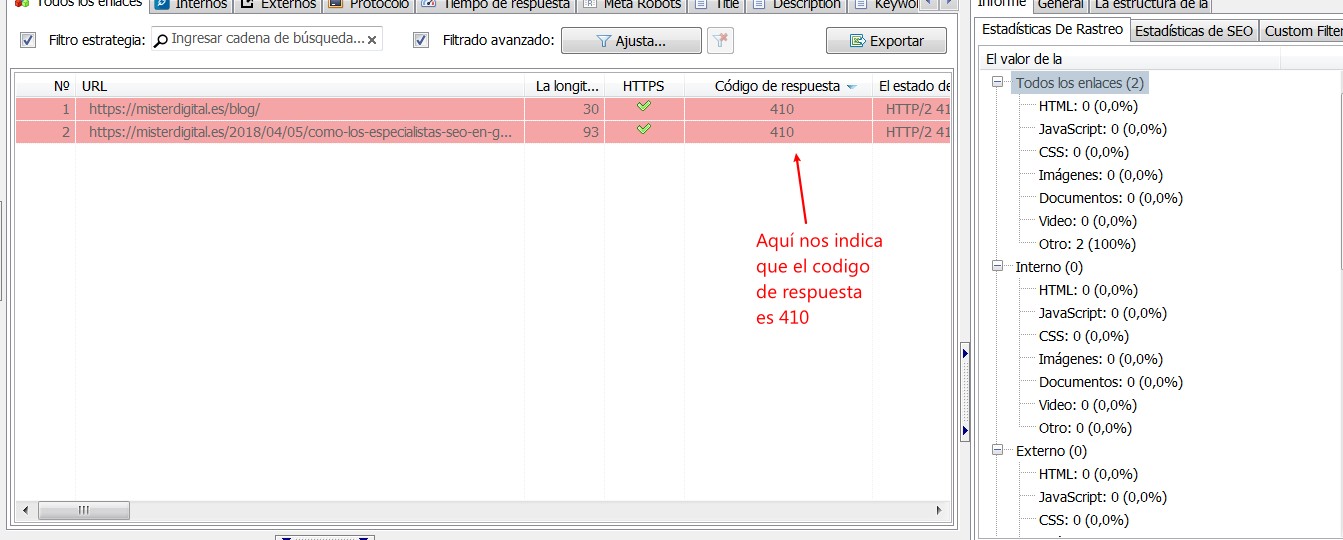
Task: Sort by the La longit... column header
Action: coord(565,86)
